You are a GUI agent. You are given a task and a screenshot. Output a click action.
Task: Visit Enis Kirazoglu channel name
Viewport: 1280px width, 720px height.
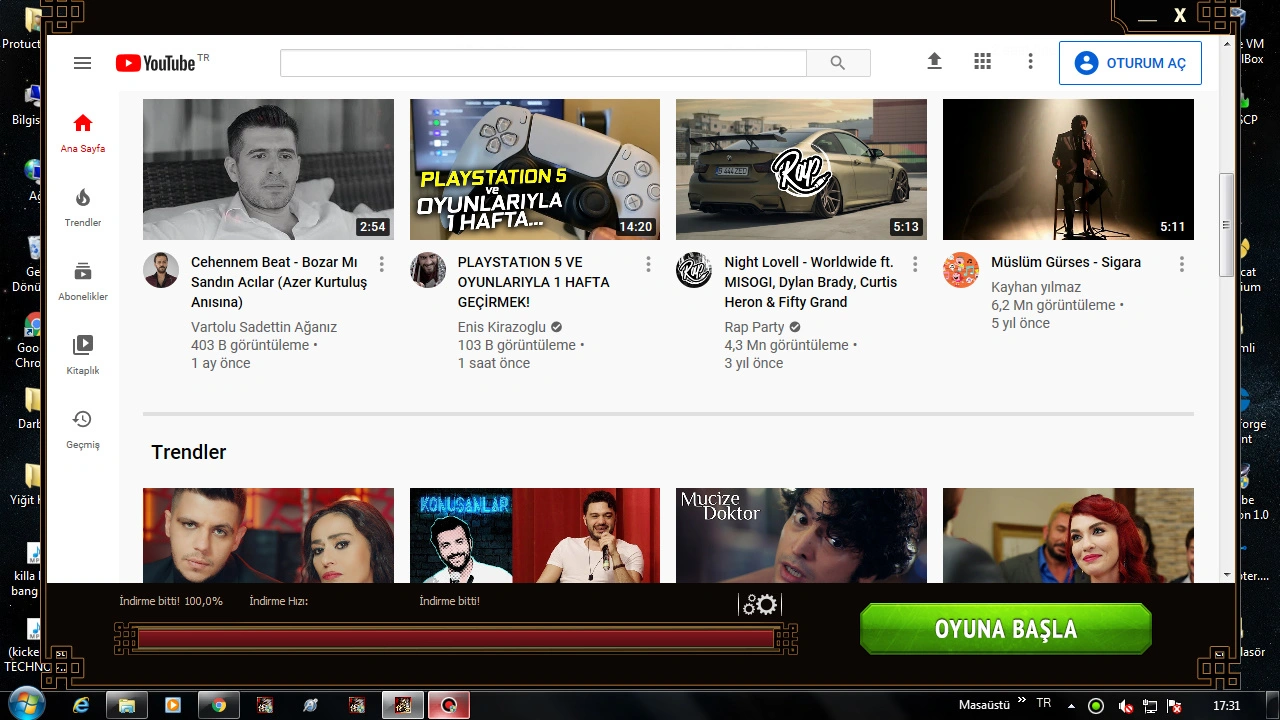coord(502,327)
